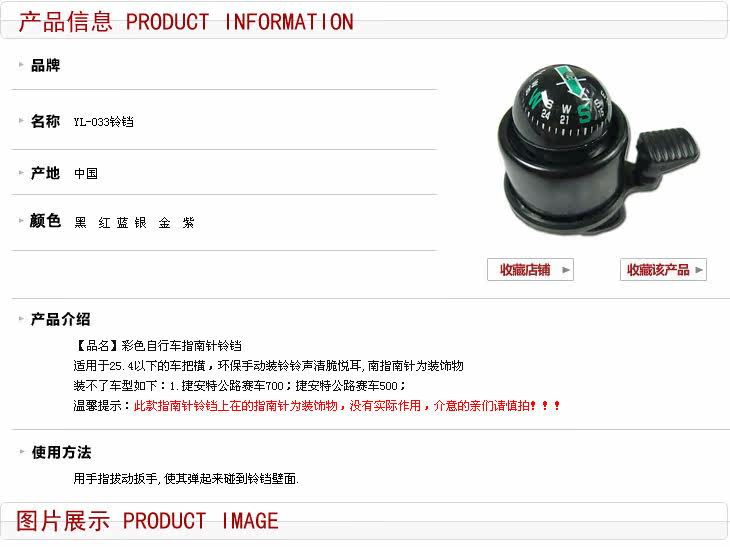The image size is (730, 547).
Task: Click the YL-033铃铛 product name text
Action: pyautogui.click(x=103, y=122)
